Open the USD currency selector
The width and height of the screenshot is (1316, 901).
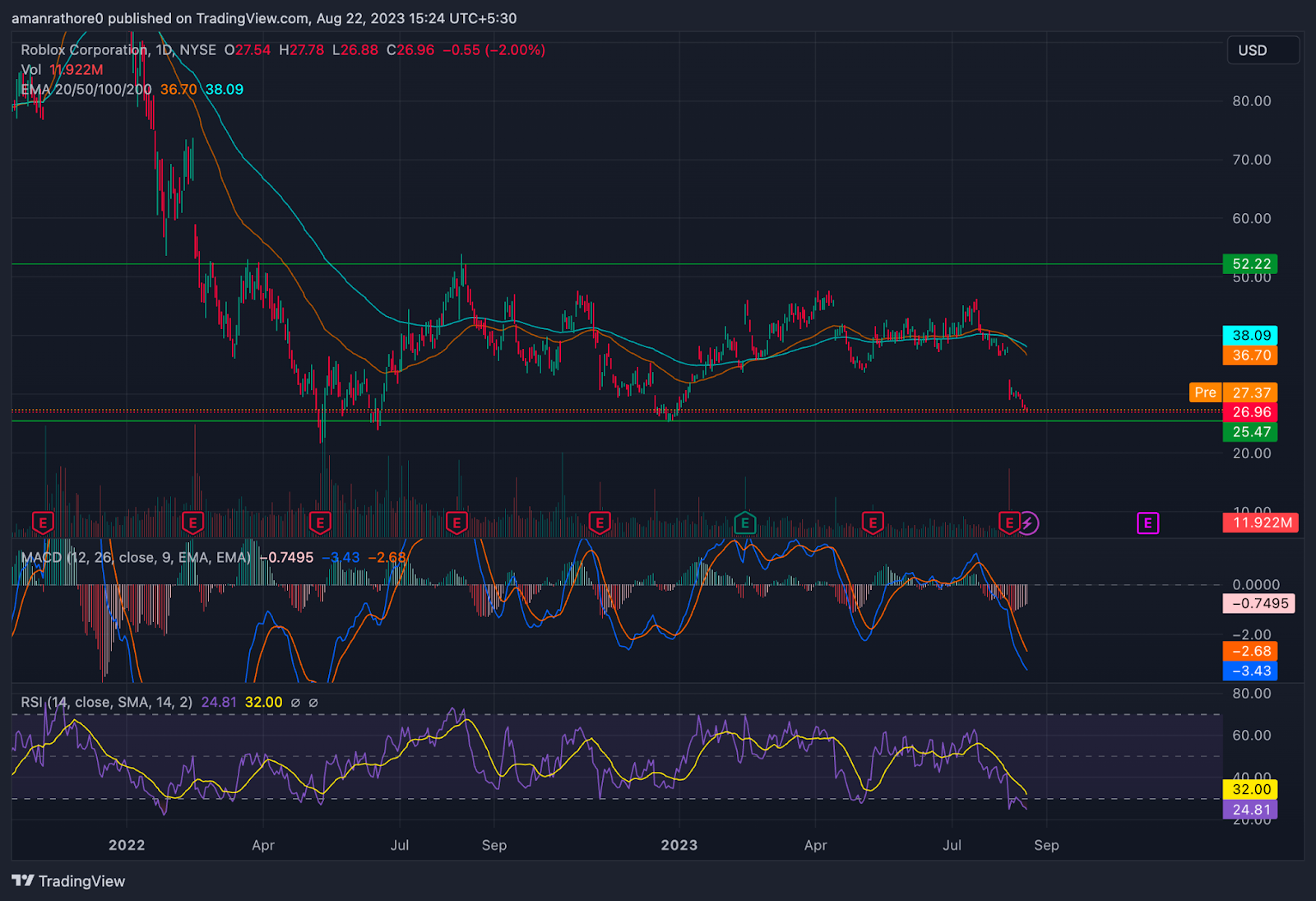[x=1263, y=50]
